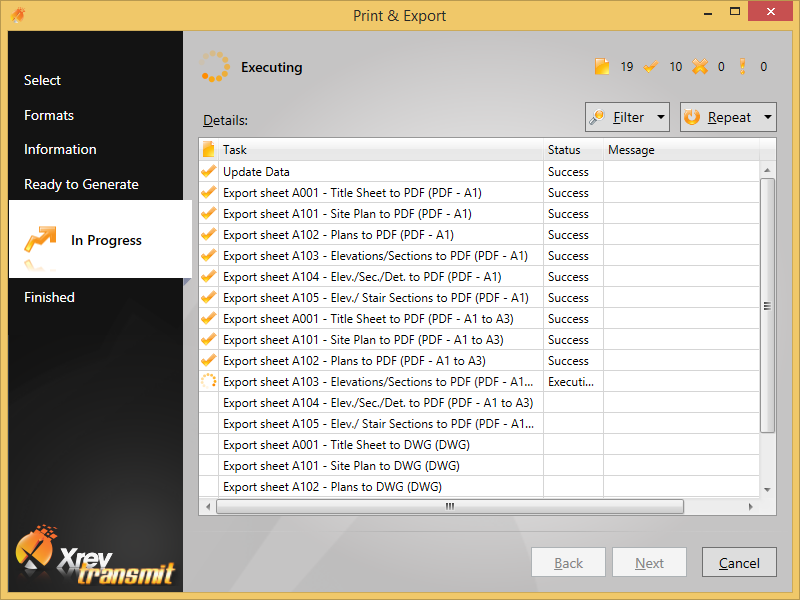This screenshot has height=600, width=800.
Task: Click checkmark icon on A102 Plans PDF - A1 row
Action: point(208,234)
